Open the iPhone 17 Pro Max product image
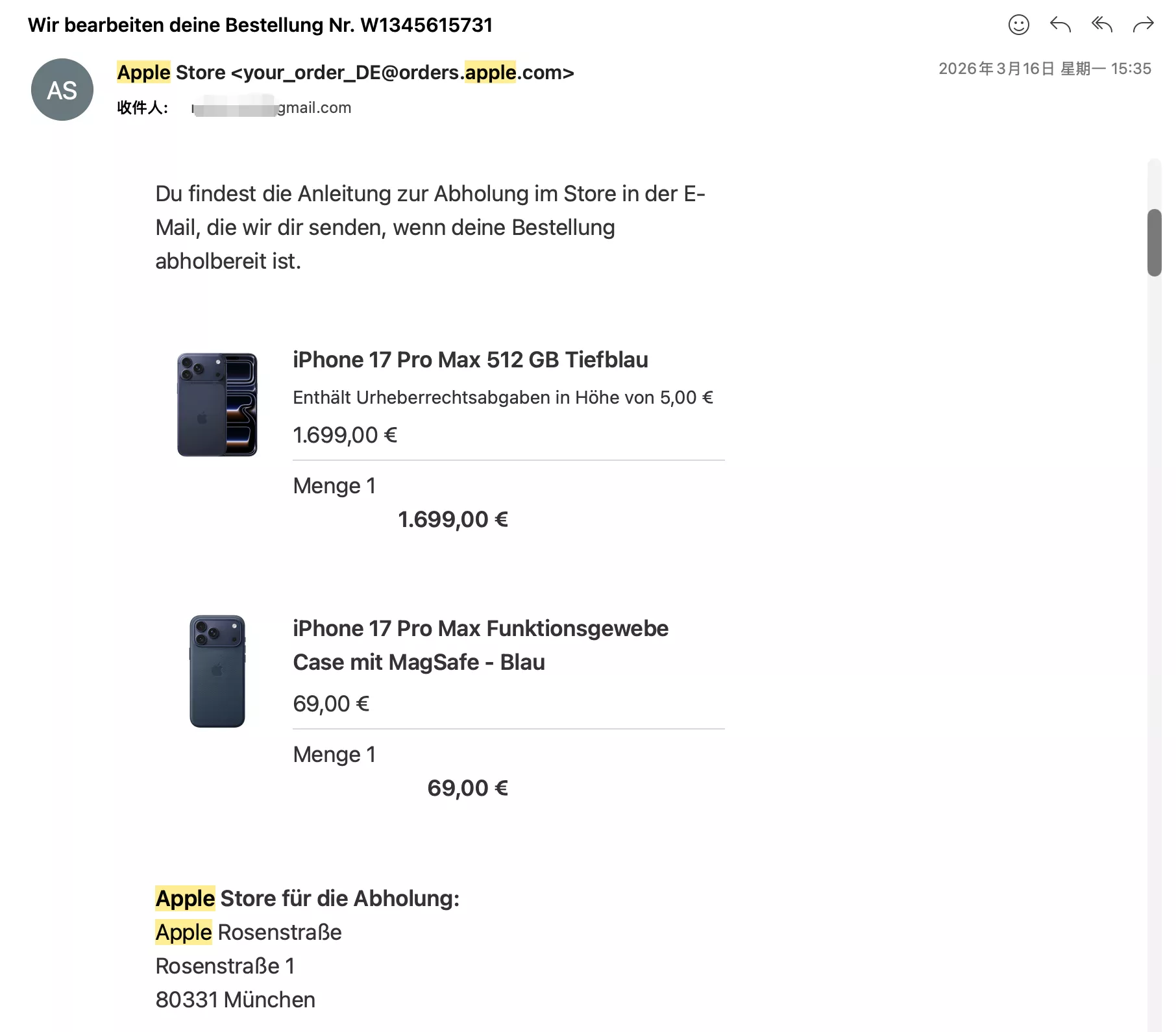1176x1032 pixels. point(217,404)
